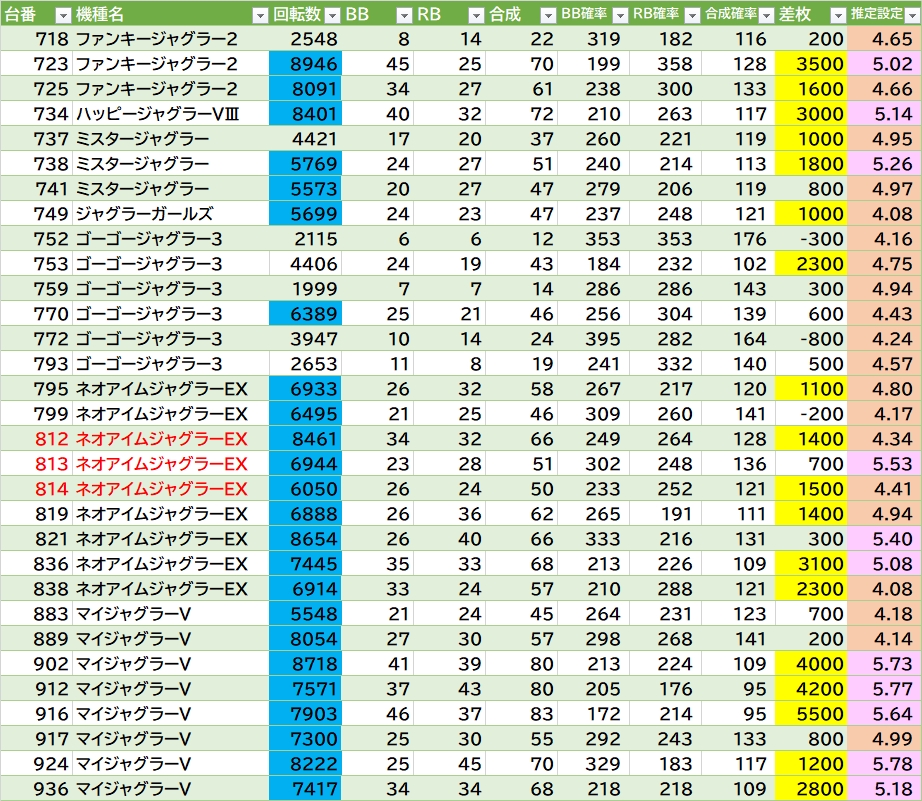Select the 推定設定 cell with value 5.78
This screenshot has height=801, width=922.
884,764
